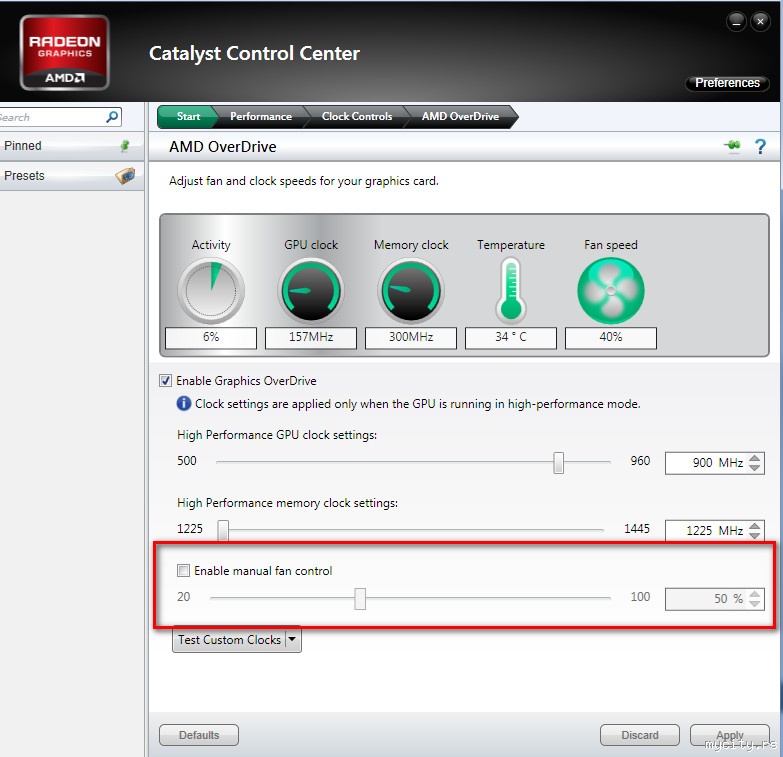Image resolution: width=783 pixels, height=757 pixels.
Task: Click the 50 % fan speed field
Action: [x=715, y=599]
